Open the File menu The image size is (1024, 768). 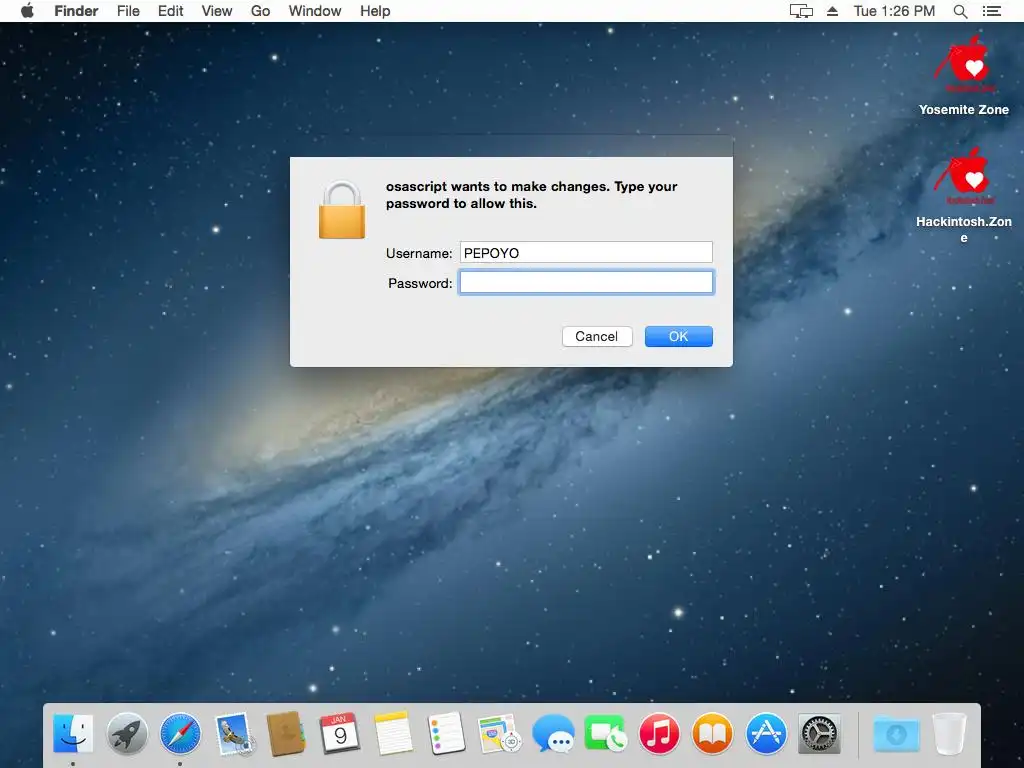pyautogui.click(x=128, y=11)
